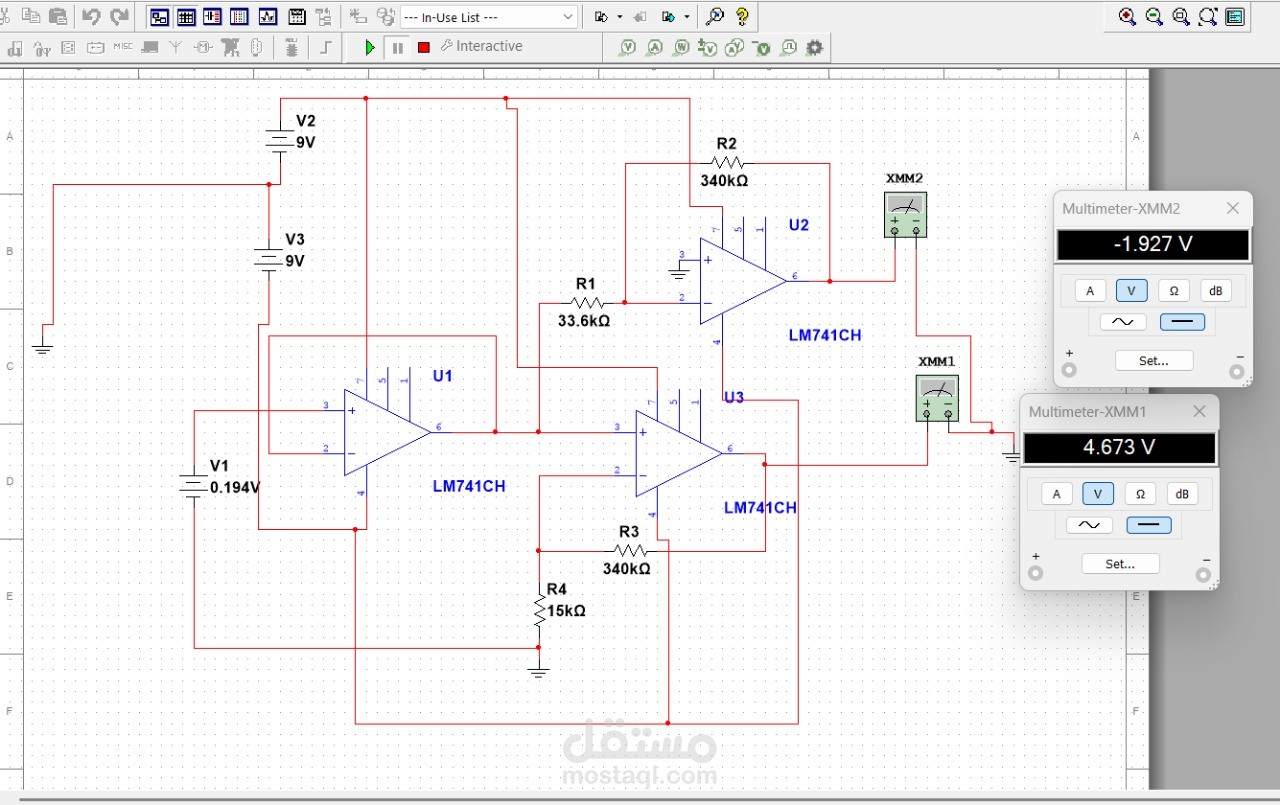Click Set... button on Multimeter-XMM2
This screenshot has height=805, width=1280.
(1154, 361)
